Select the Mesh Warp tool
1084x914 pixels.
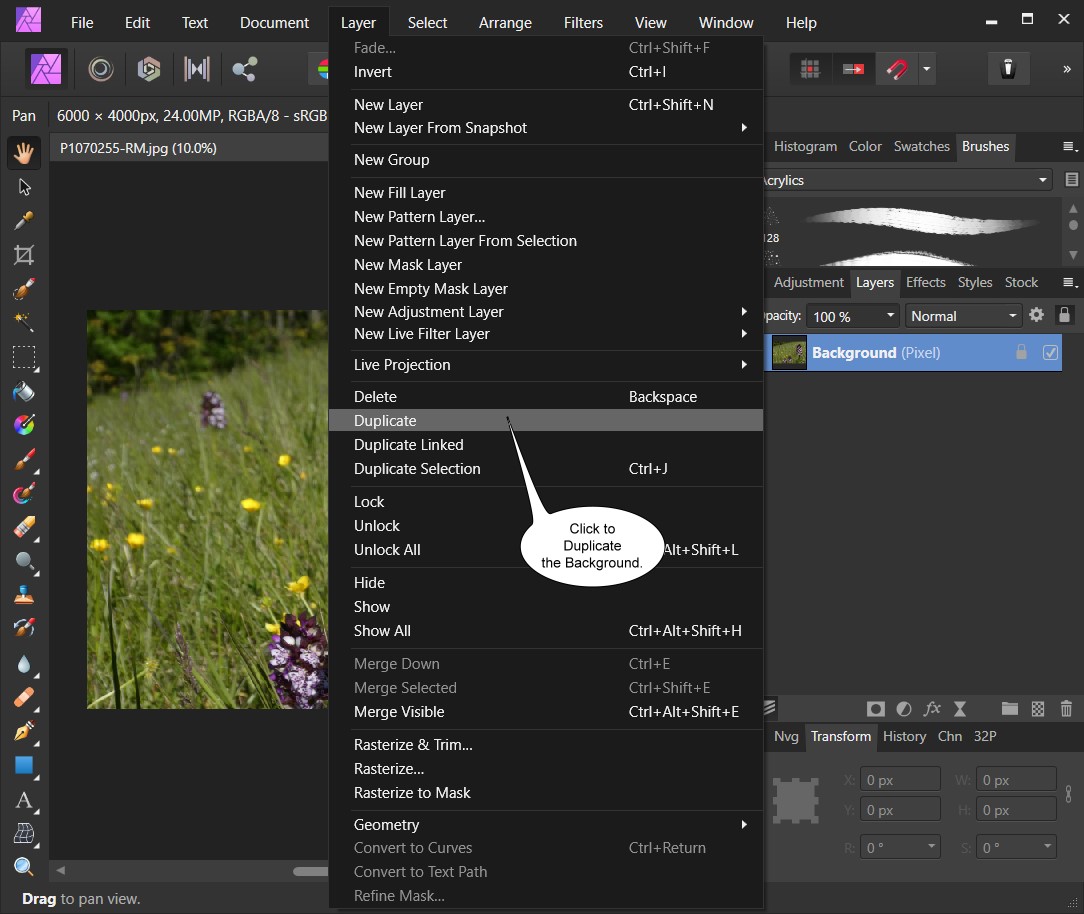point(24,834)
